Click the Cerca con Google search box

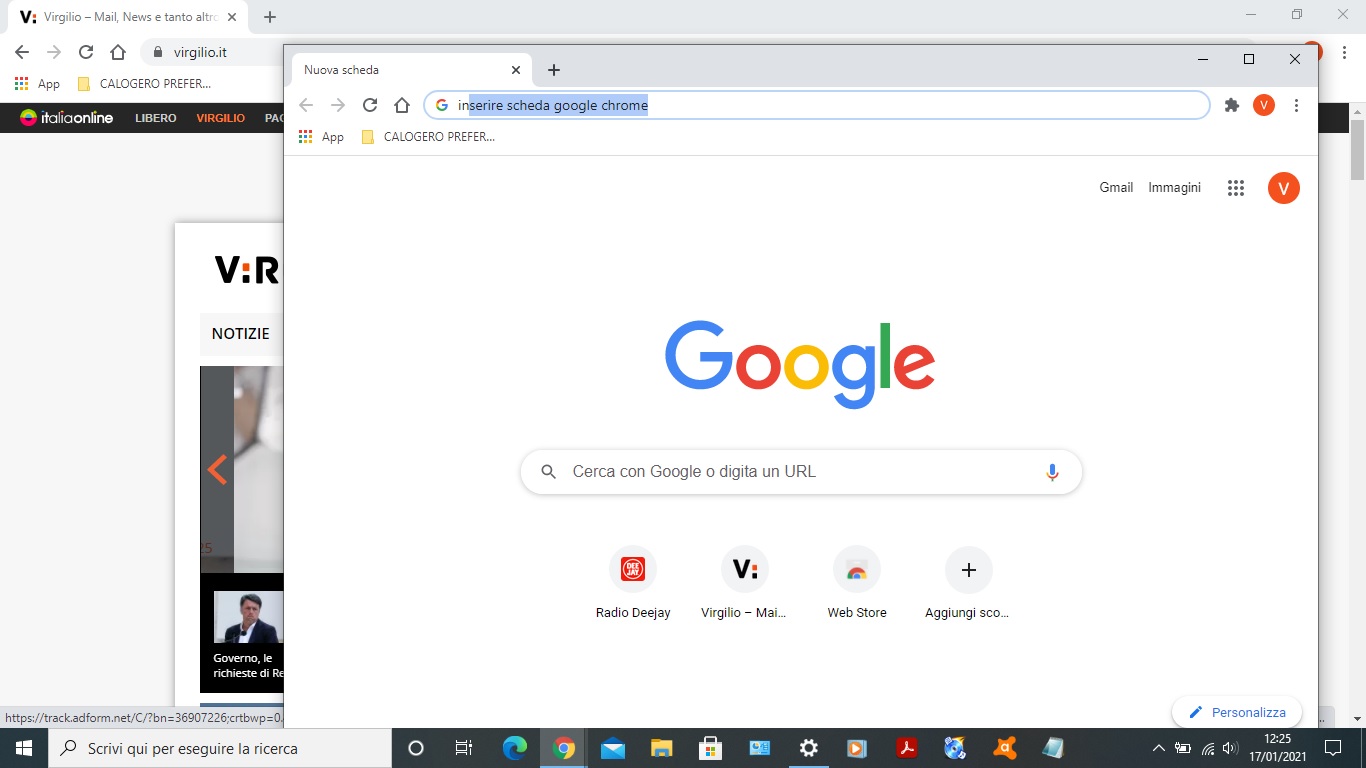(x=801, y=472)
